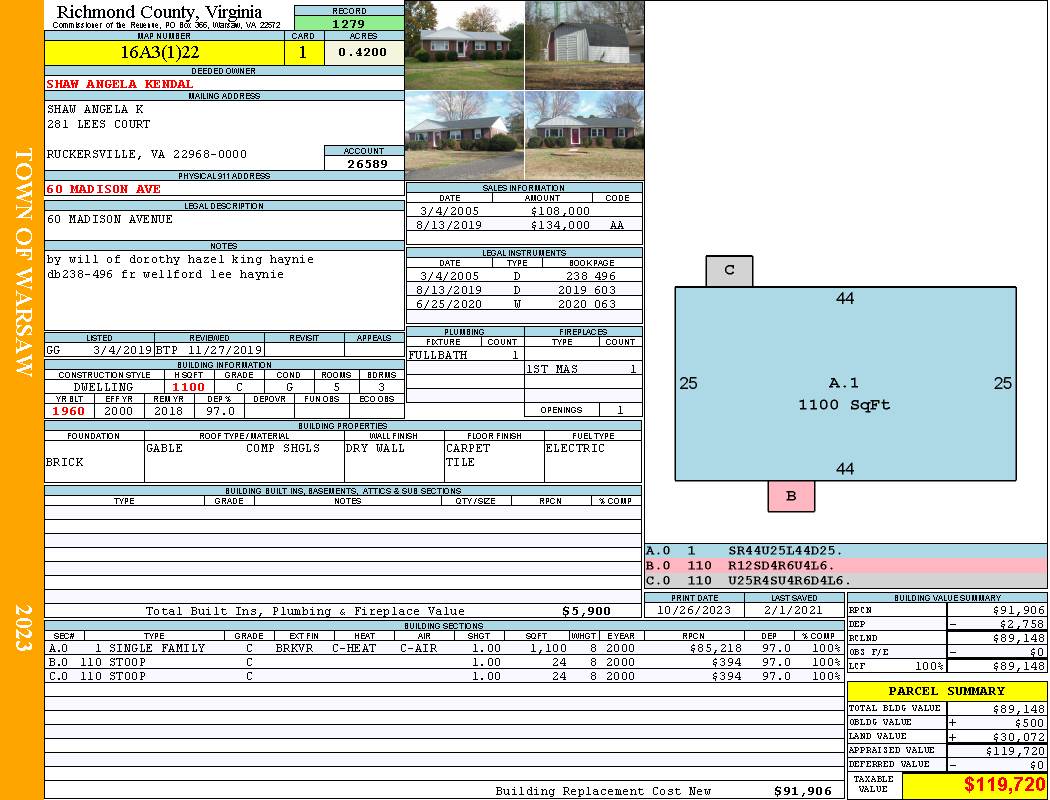Select A.0 SINGLE FAMILY section row
Screen dimensions: 1050x800
[444, 648]
